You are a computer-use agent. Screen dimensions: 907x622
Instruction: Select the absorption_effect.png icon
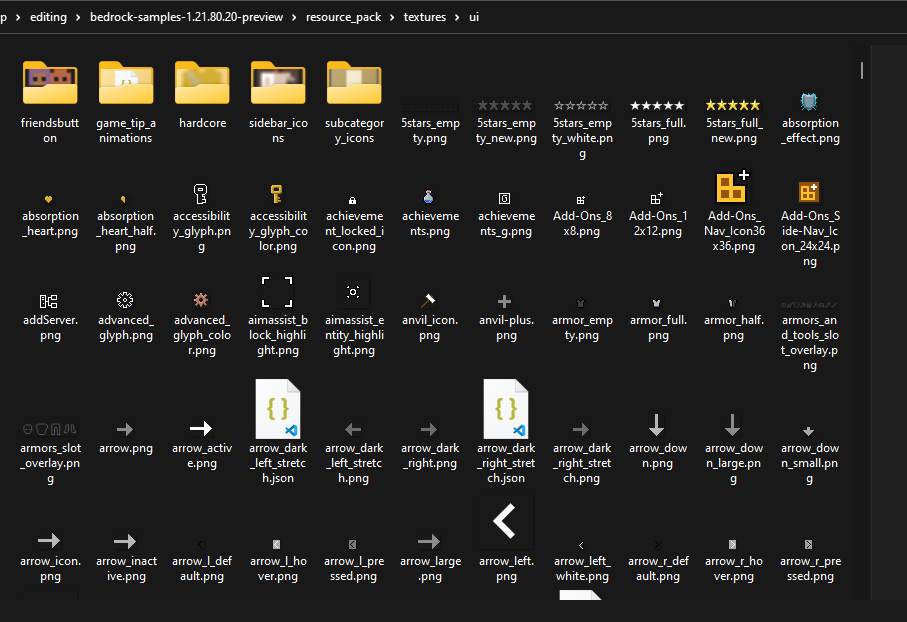coord(809,103)
